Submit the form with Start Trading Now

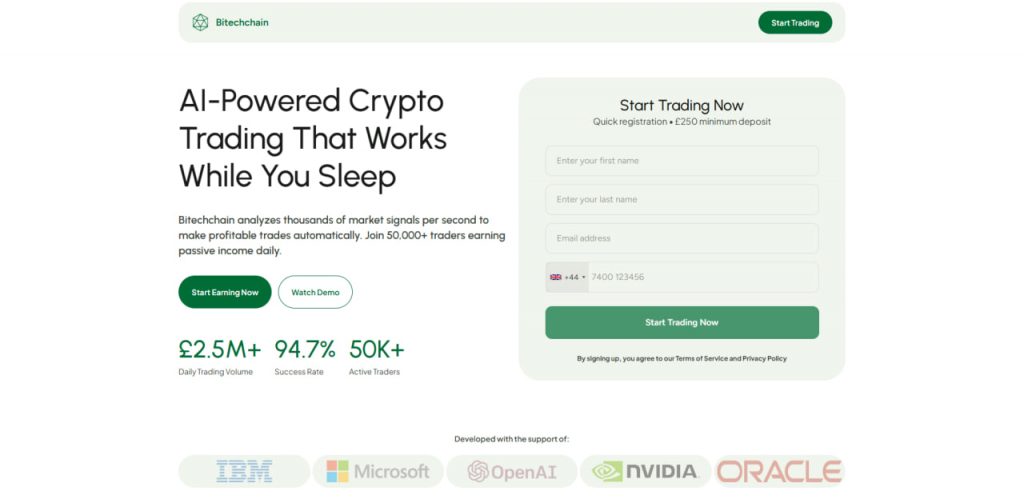[681, 323]
